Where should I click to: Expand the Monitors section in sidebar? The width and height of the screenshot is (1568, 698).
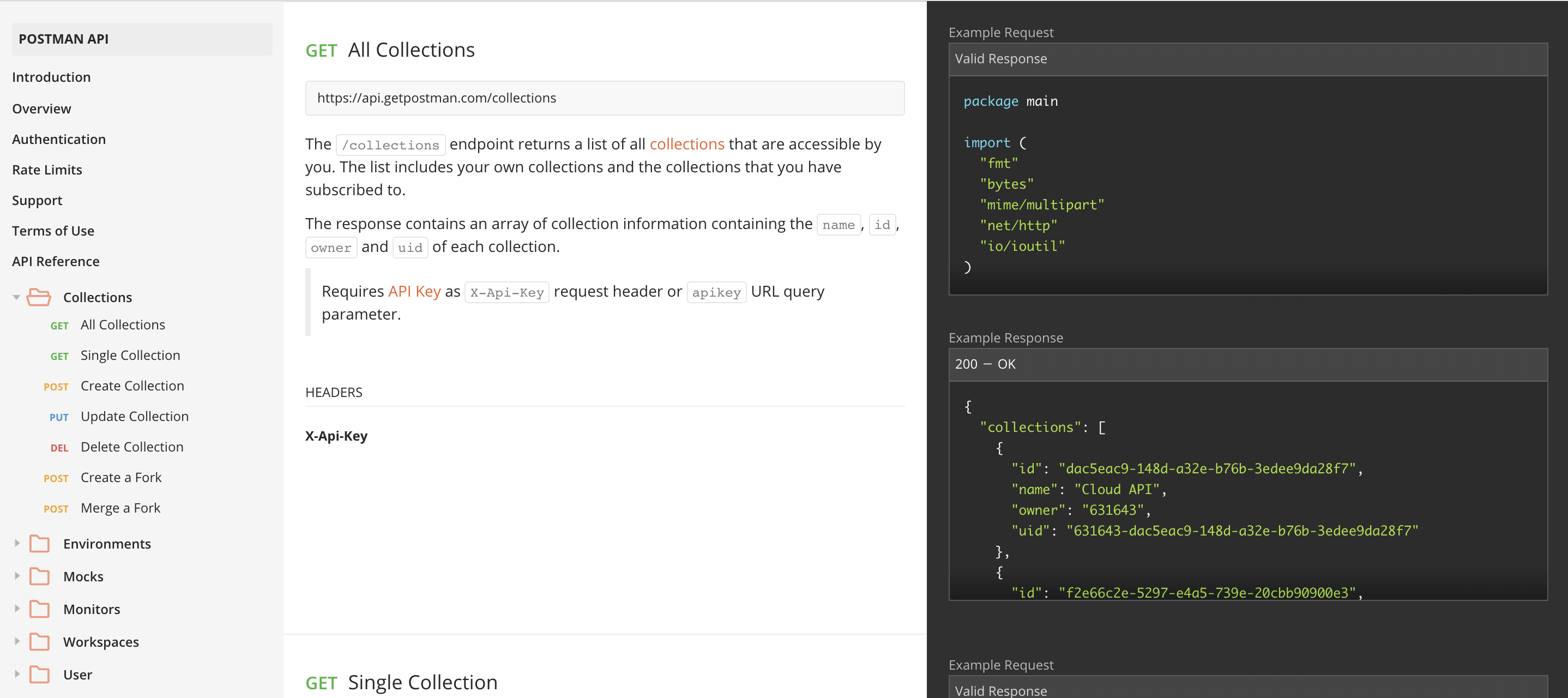pyautogui.click(x=16, y=608)
